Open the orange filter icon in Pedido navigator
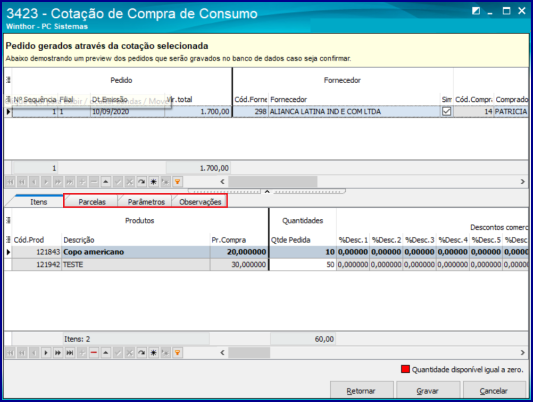 pyautogui.click(x=177, y=182)
